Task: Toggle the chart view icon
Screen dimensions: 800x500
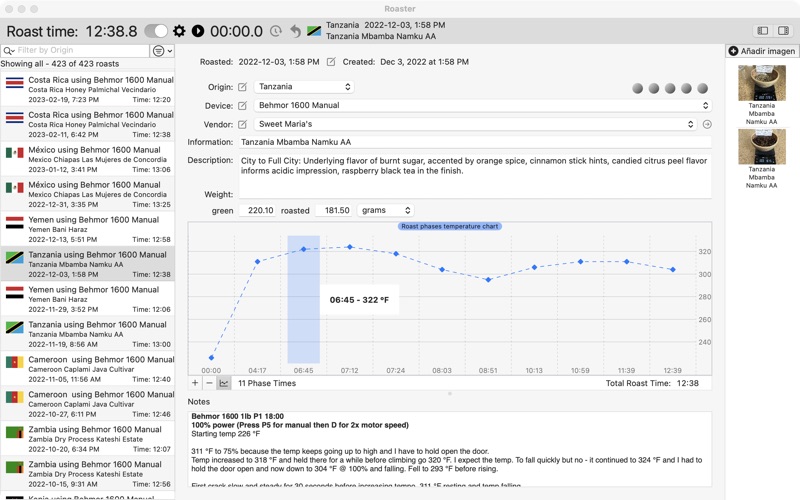Action: [223, 383]
